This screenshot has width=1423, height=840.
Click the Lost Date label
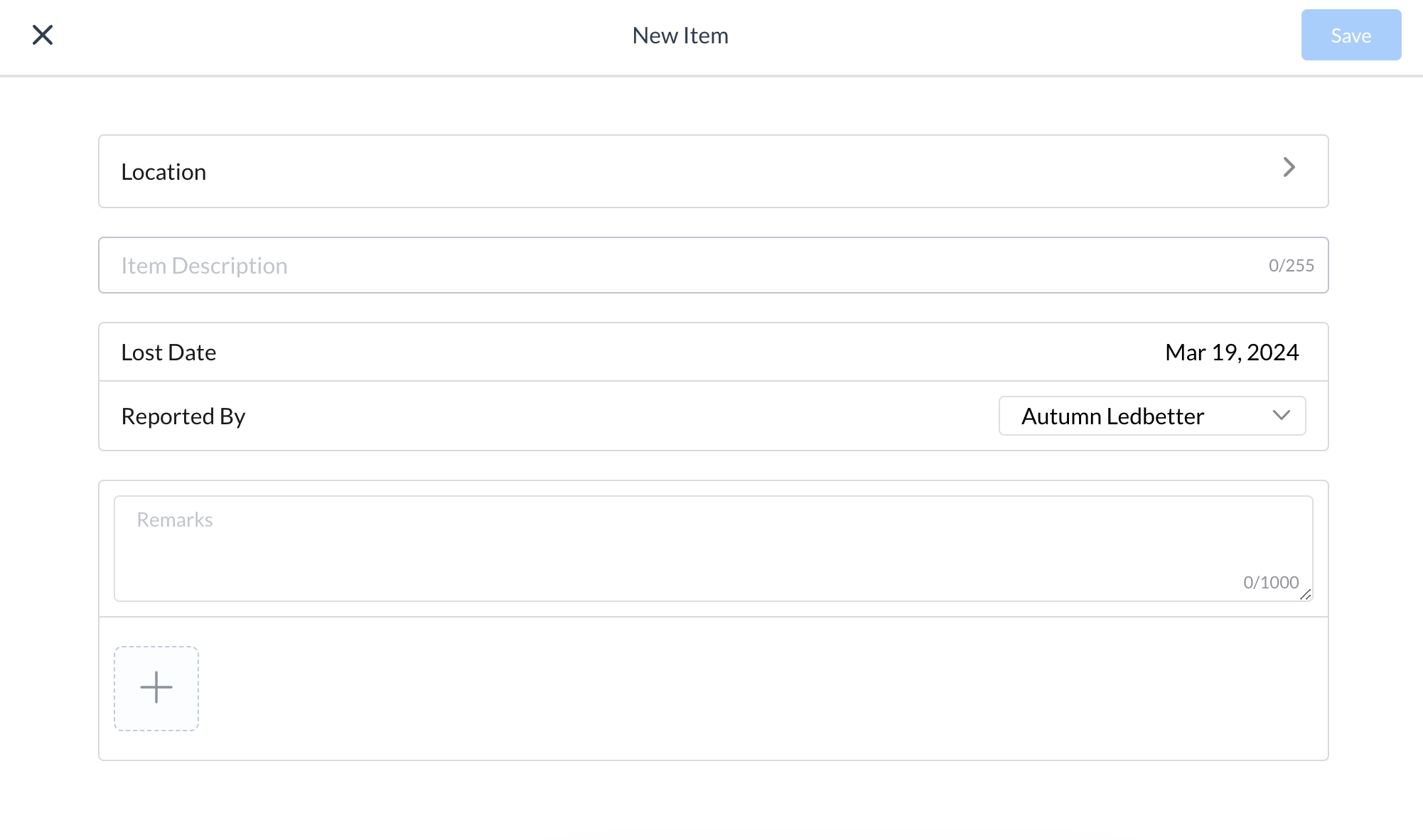click(168, 352)
